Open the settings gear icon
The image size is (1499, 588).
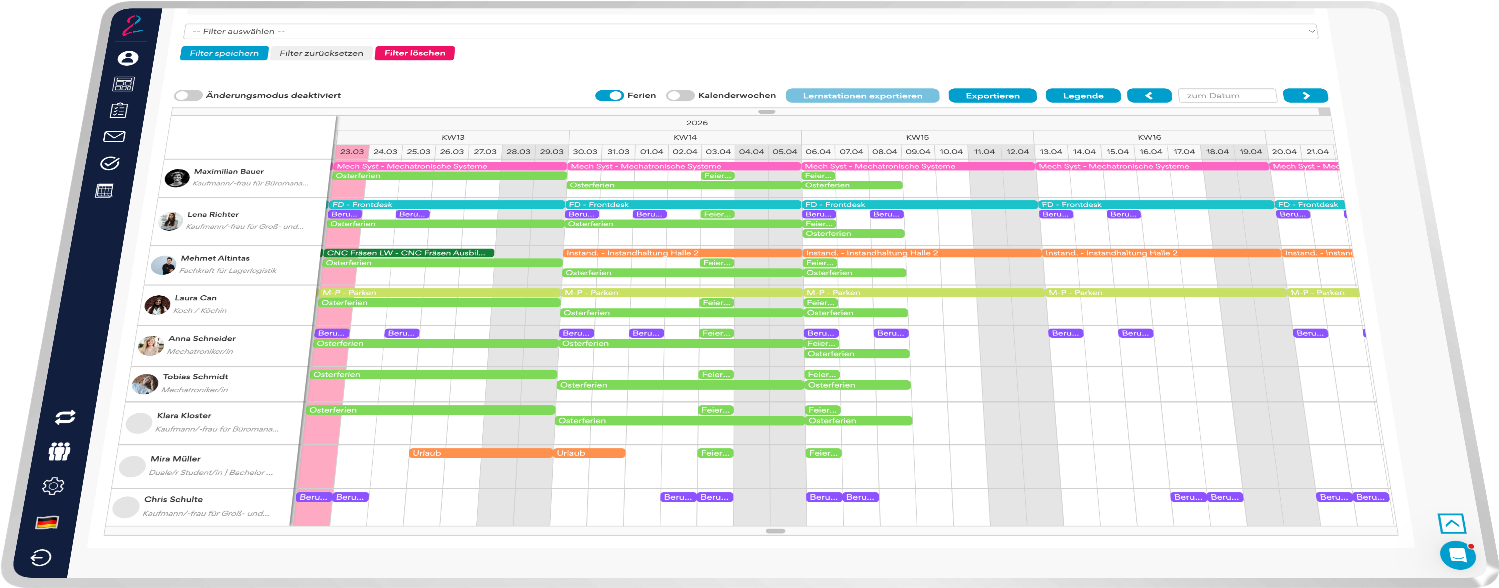53,486
